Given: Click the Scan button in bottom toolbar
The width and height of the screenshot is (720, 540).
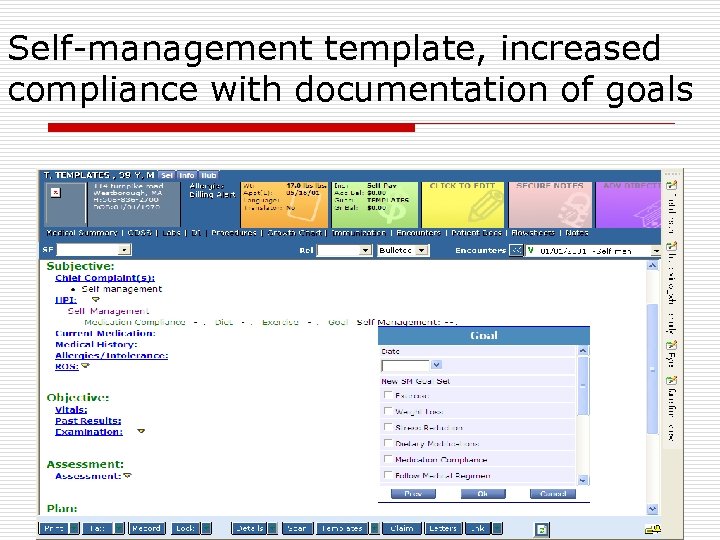Looking at the screenshot, I should pyautogui.click(x=298, y=529).
